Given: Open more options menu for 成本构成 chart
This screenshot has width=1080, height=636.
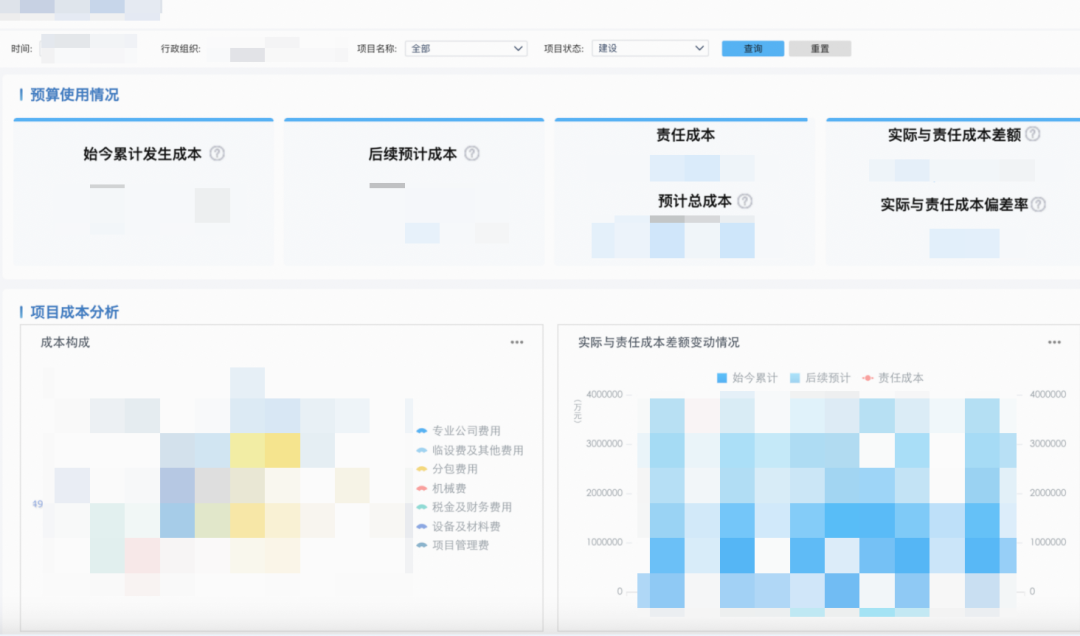Looking at the screenshot, I should pos(517,342).
